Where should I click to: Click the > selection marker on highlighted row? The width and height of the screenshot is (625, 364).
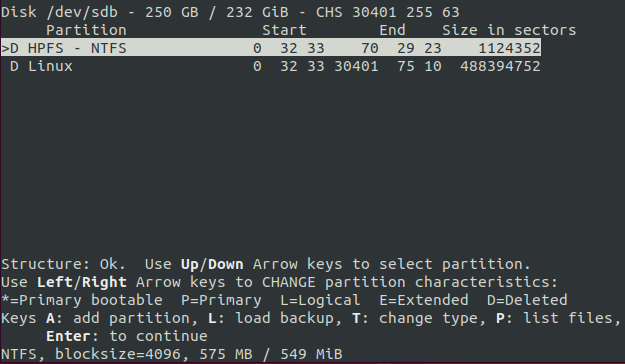[x=5, y=48]
